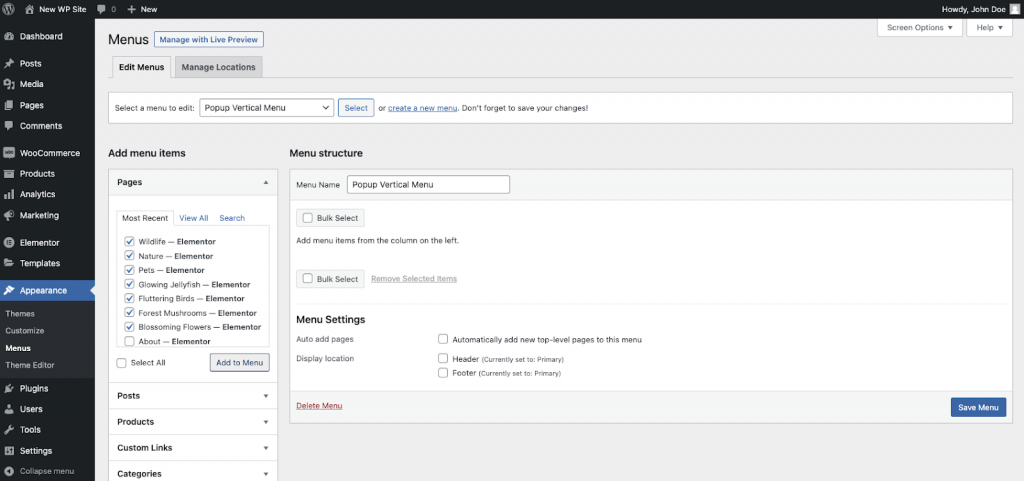Enable the Select All checkbox

pyautogui.click(x=122, y=363)
